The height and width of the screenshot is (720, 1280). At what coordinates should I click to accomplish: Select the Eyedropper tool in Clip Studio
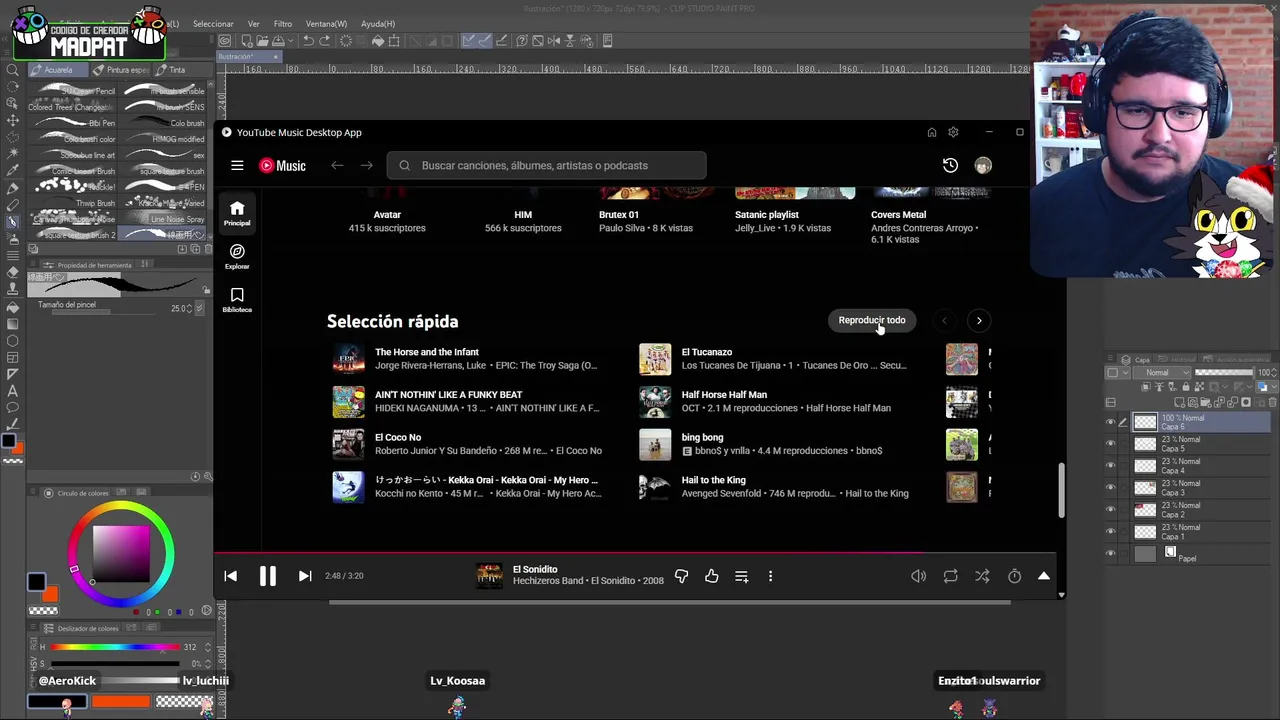[x=12, y=171]
